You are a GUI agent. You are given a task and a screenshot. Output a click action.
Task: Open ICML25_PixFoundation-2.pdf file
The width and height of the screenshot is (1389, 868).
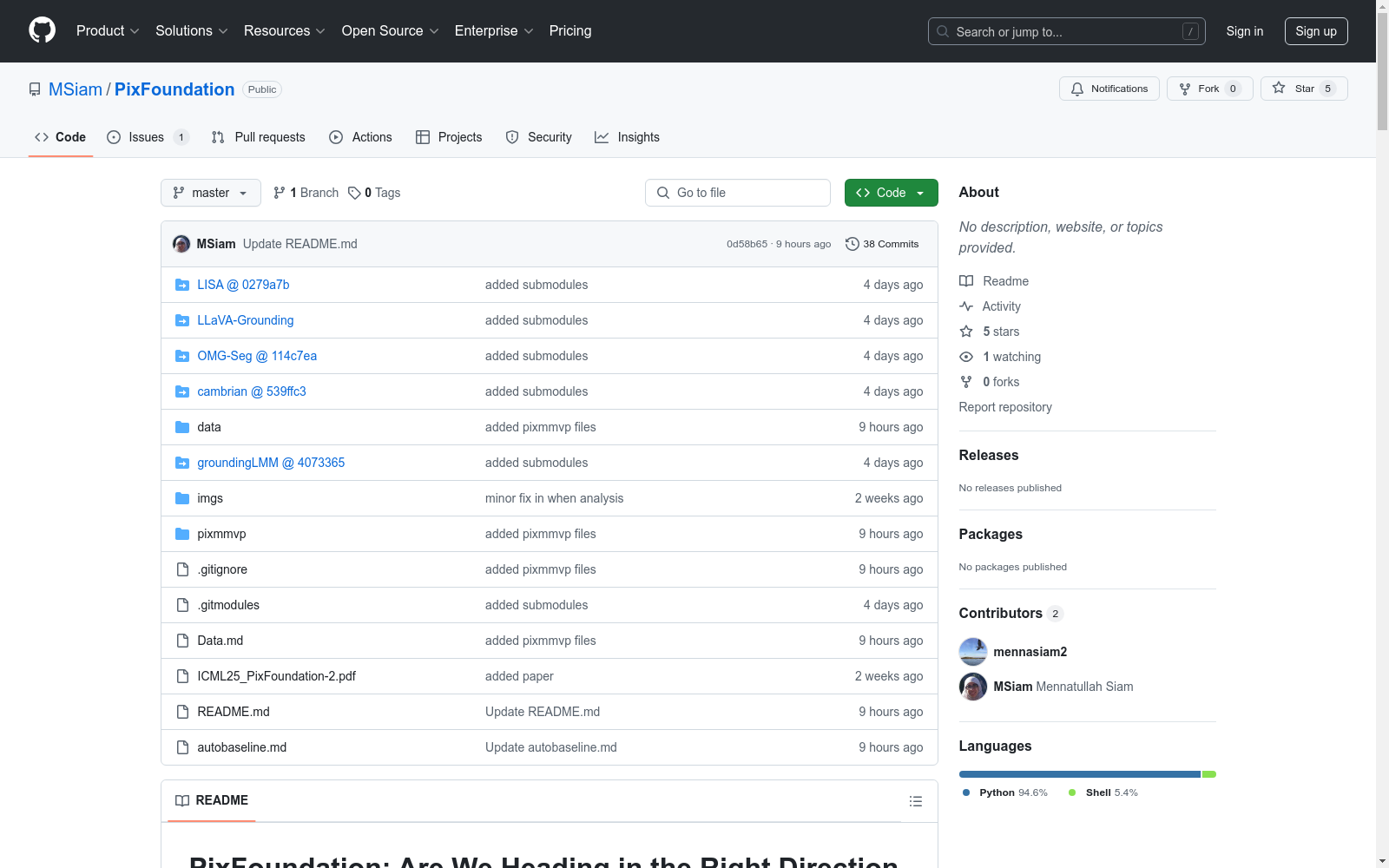277,676
